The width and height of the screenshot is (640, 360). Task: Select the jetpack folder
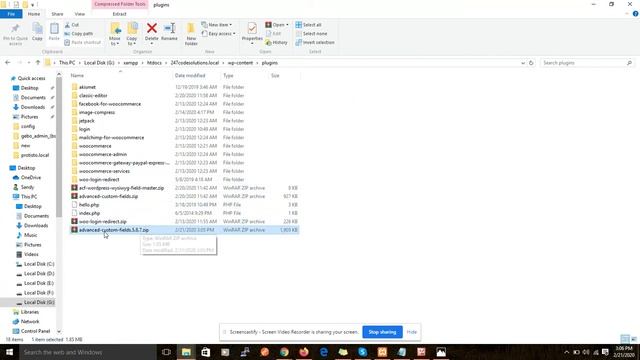point(87,121)
